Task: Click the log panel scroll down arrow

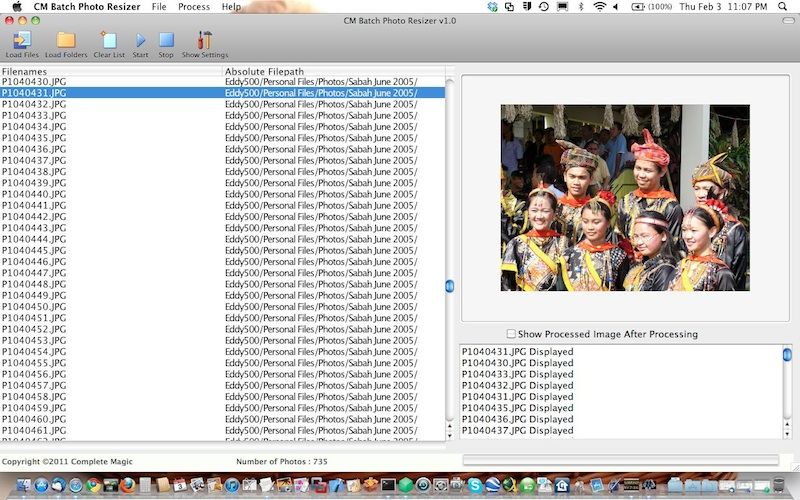Action: click(x=787, y=434)
